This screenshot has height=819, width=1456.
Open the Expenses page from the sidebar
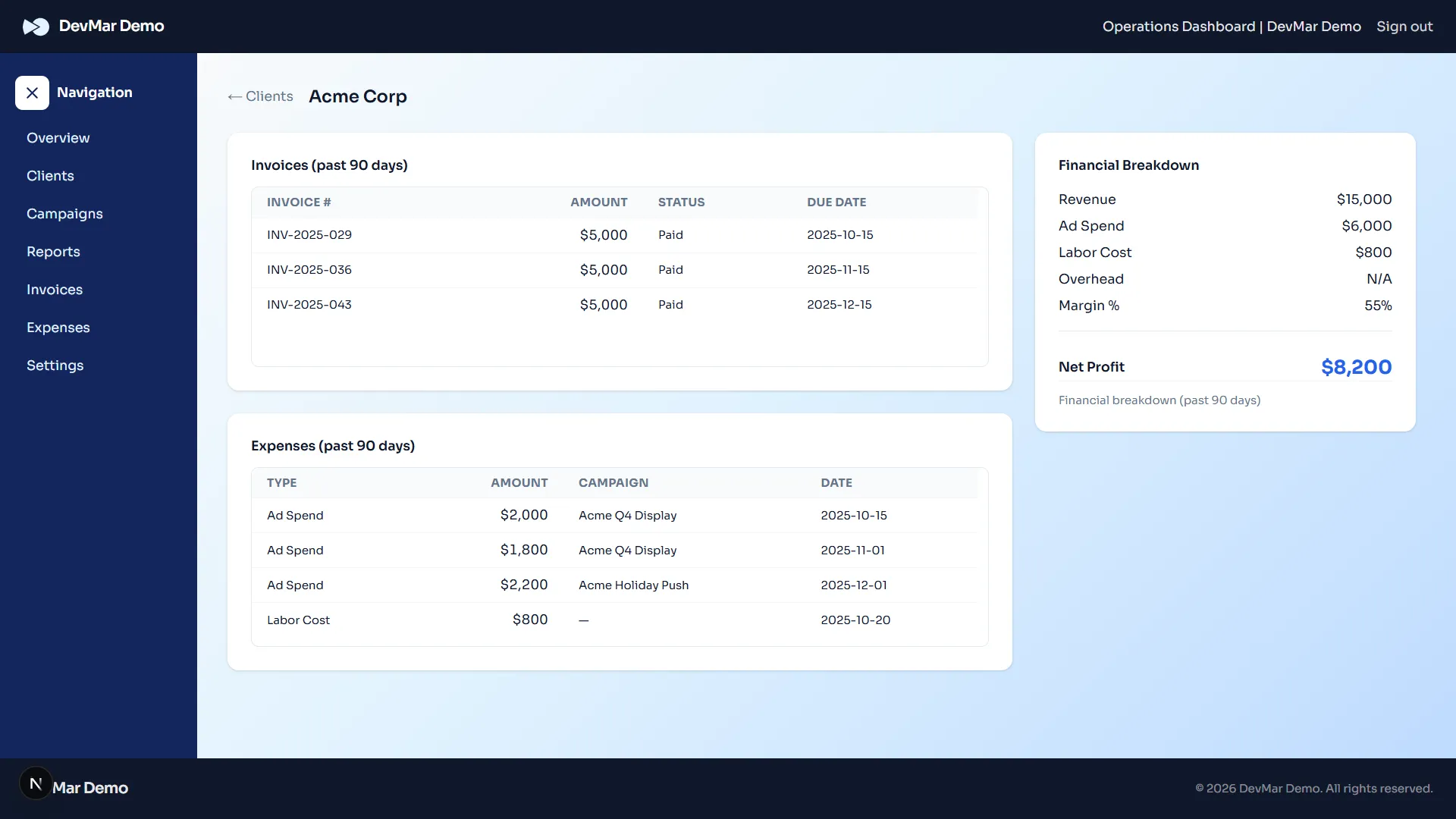(x=58, y=328)
